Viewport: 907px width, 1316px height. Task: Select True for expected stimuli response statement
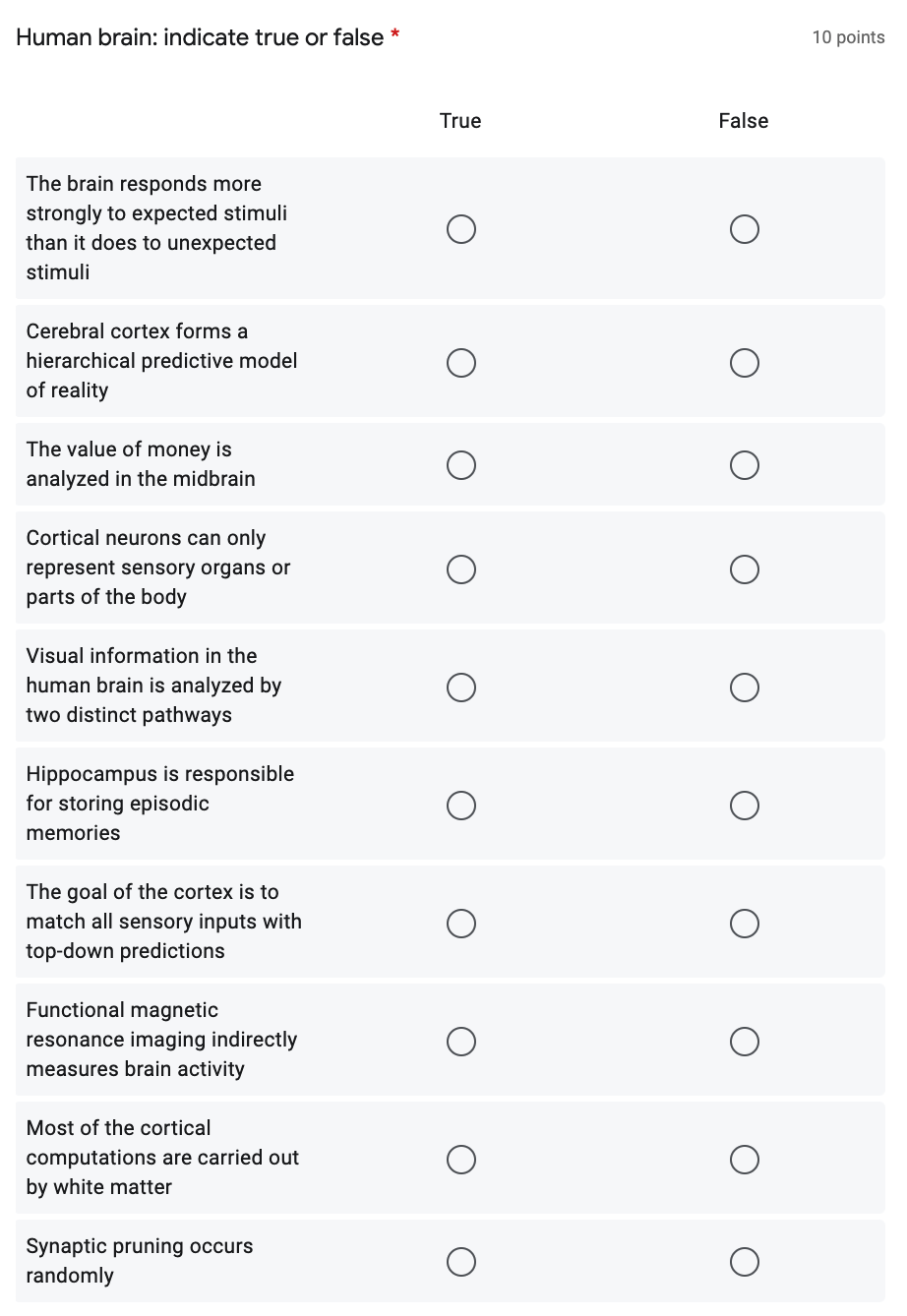point(461,228)
